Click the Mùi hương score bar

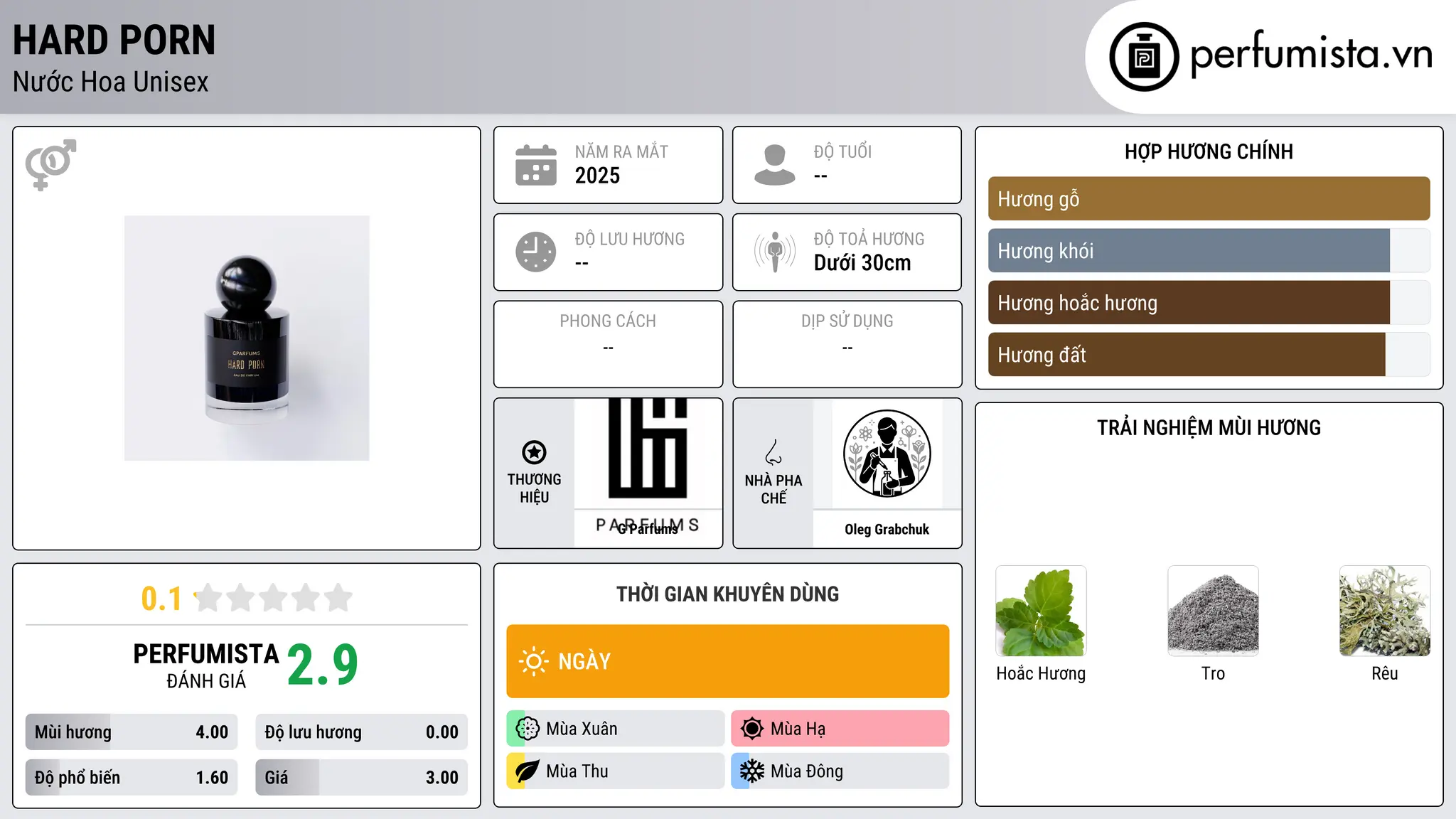tap(132, 732)
